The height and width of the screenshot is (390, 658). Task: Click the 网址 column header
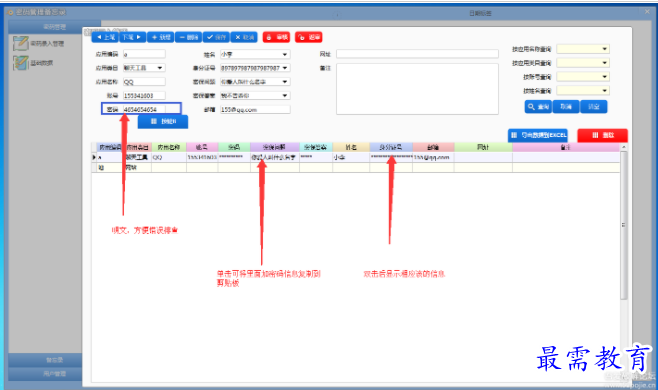483,147
